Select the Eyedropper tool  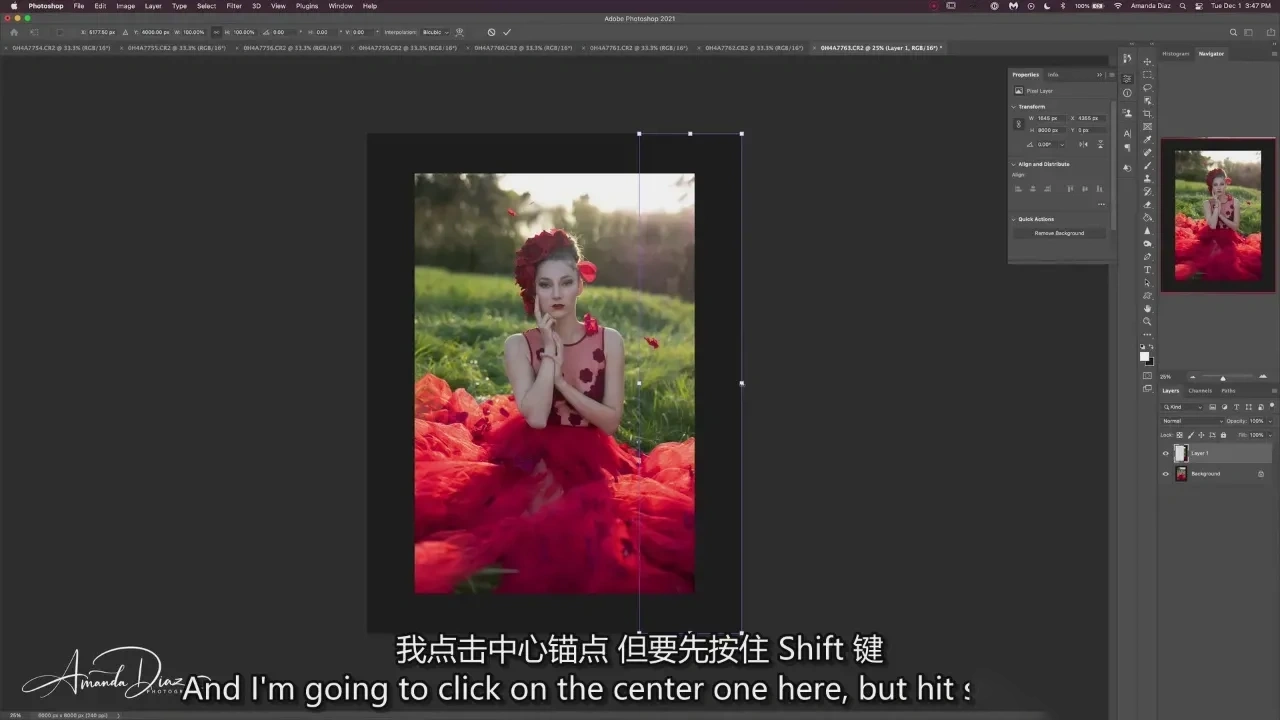(1147, 140)
